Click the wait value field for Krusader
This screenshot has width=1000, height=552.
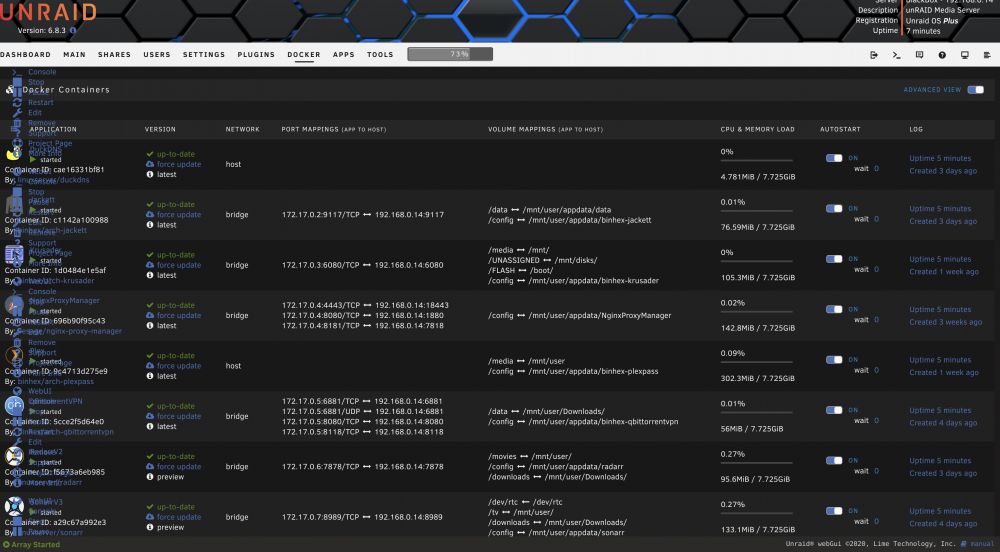pos(876,270)
